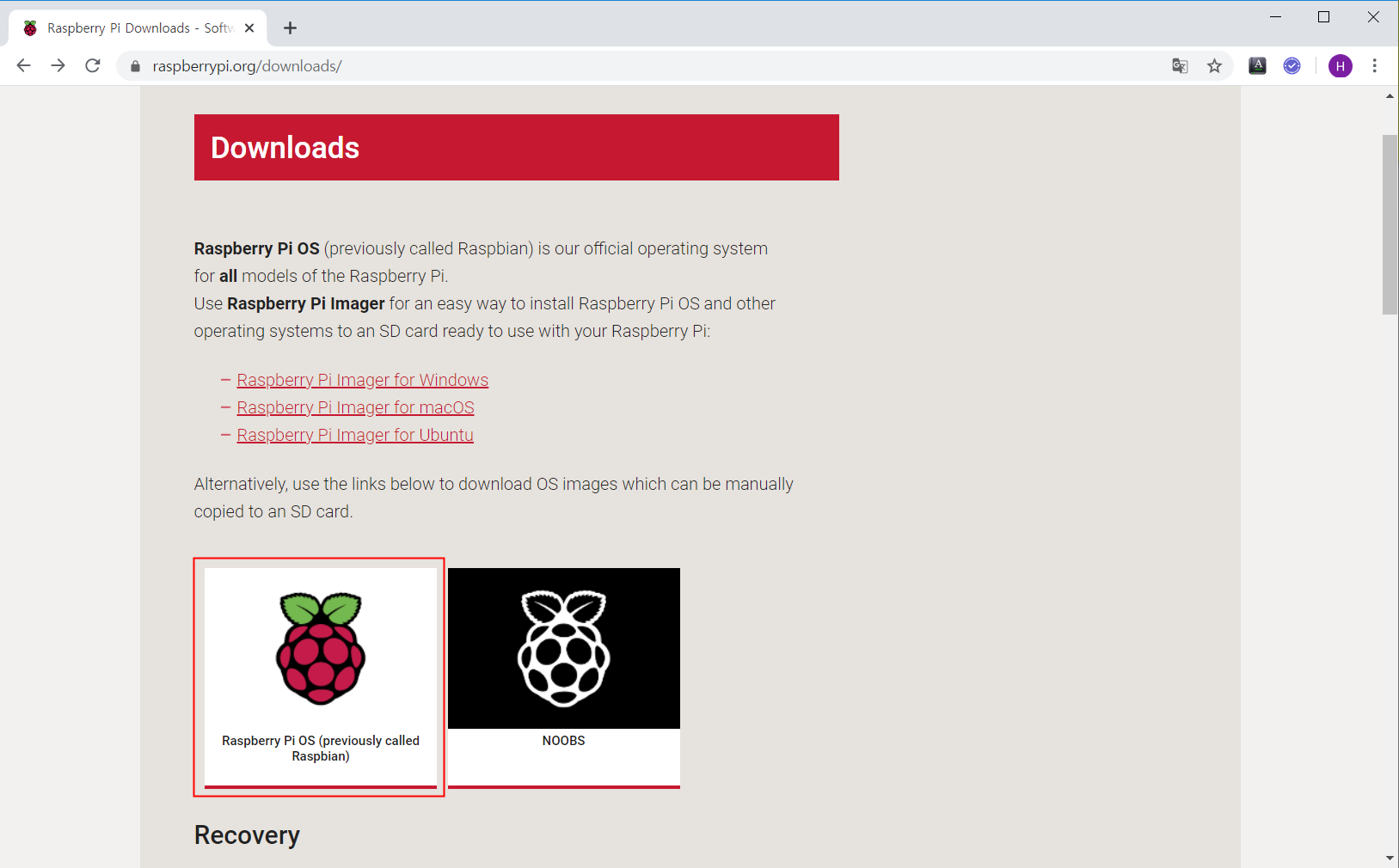Go back to the previous page
The height and width of the screenshot is (868, 1399).
coord(23,66)
